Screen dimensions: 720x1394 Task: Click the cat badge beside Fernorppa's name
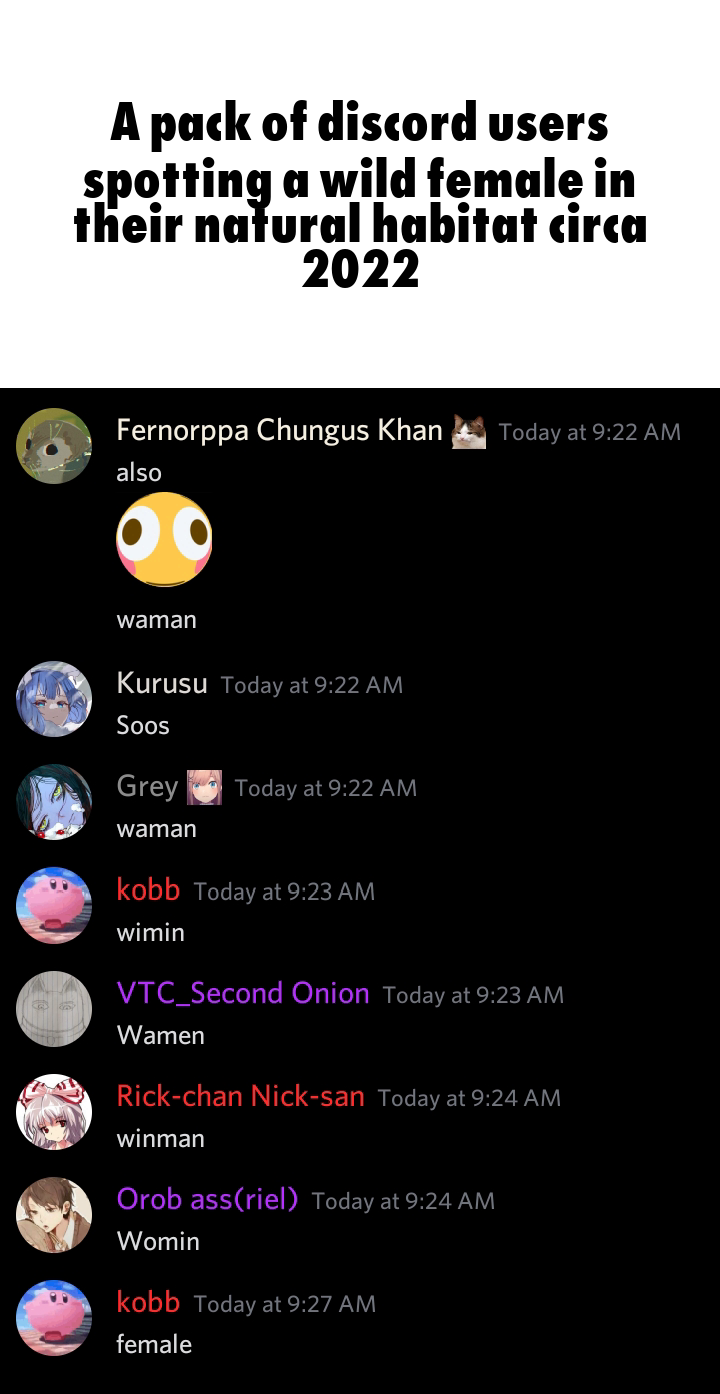pos(469,432)
